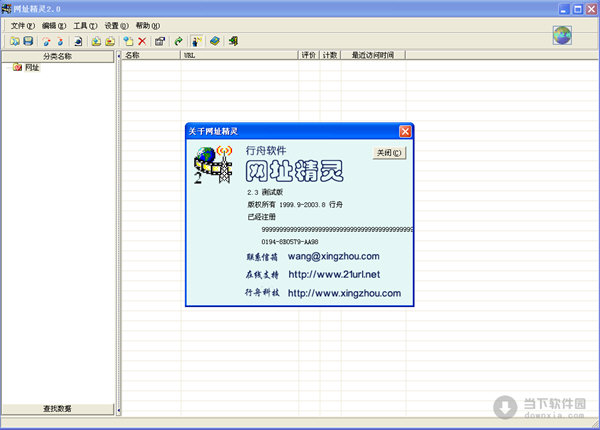Open the 工具(T) menu
The height and width of the screenshot is (430, 600).
point(85,26)
